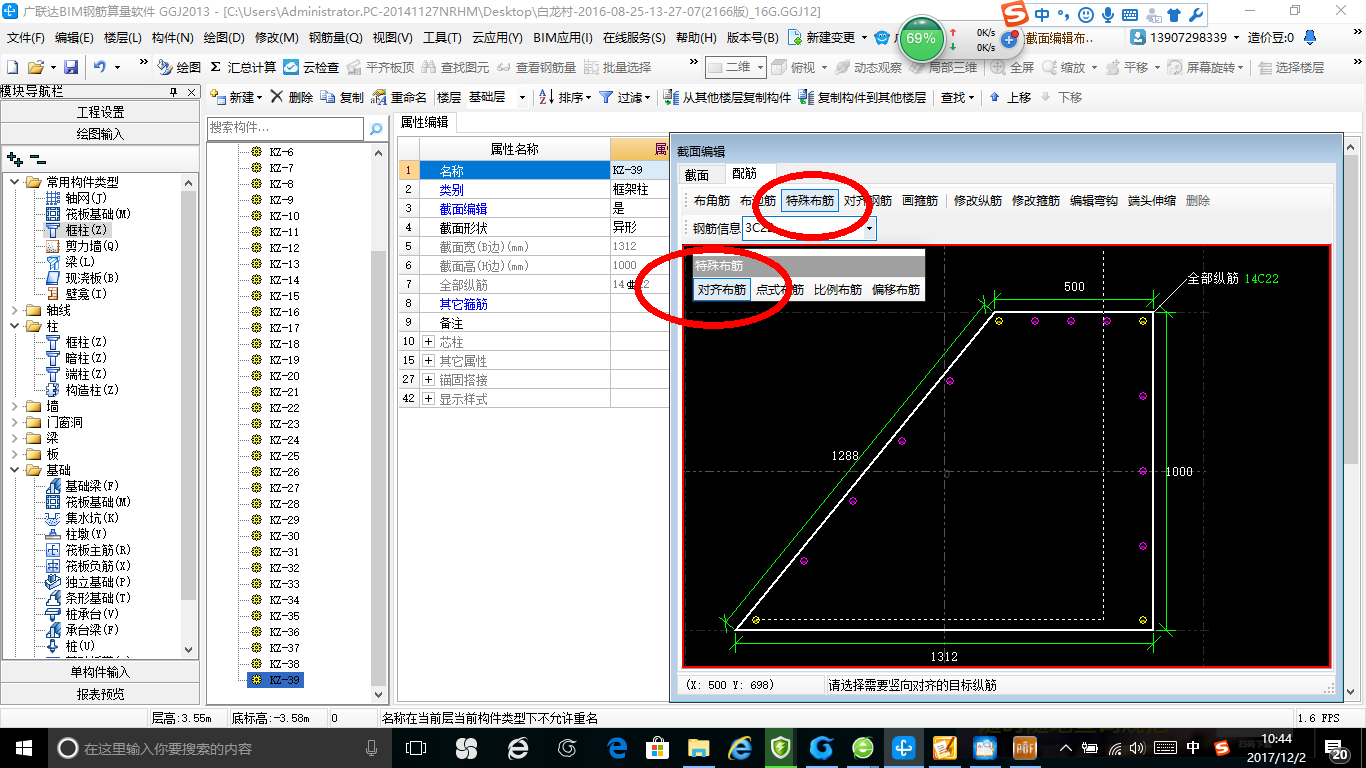1366x768 pixels.
Task: Expand the 门窗洞 folder
Action: coord(15,422)
